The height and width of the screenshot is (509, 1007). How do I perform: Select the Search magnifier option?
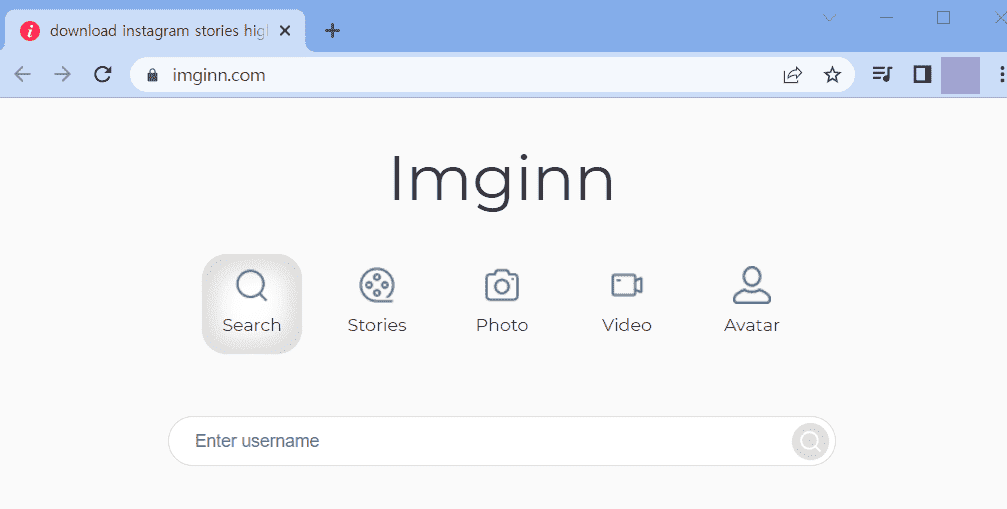(x=252, y=304)
